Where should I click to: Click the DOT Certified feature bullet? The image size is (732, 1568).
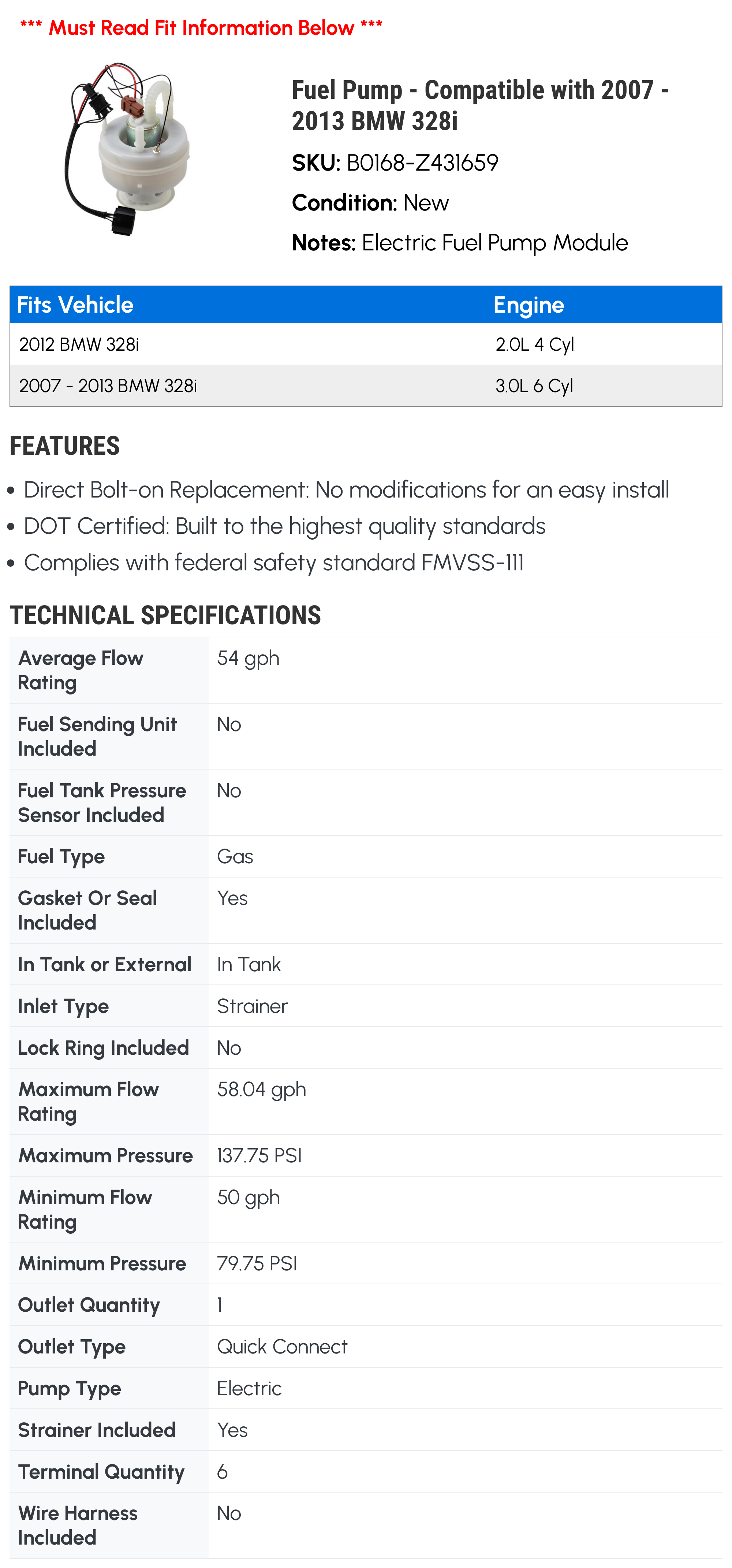pos(284,526)
